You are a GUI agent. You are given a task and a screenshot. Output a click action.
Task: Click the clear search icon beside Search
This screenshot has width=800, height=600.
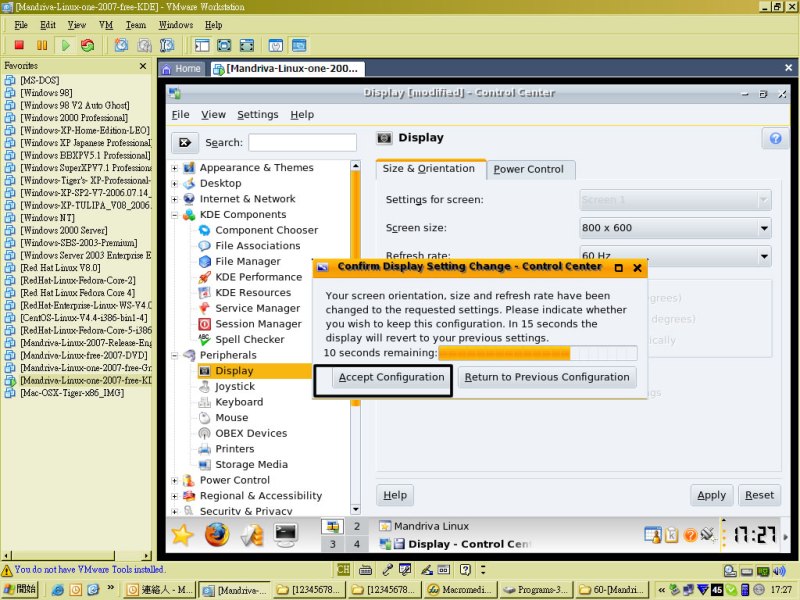click(x=185, y=143)
